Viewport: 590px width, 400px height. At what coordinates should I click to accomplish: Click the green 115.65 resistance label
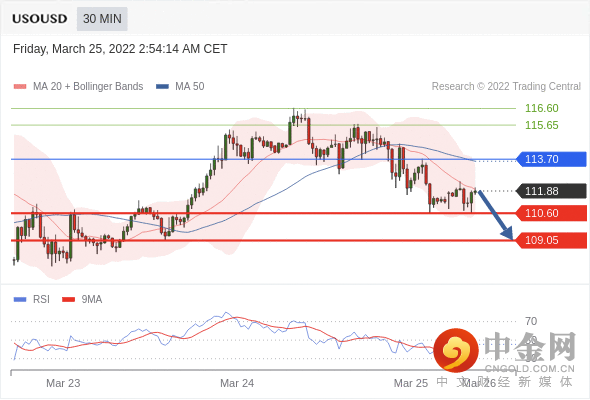[542, 125]
